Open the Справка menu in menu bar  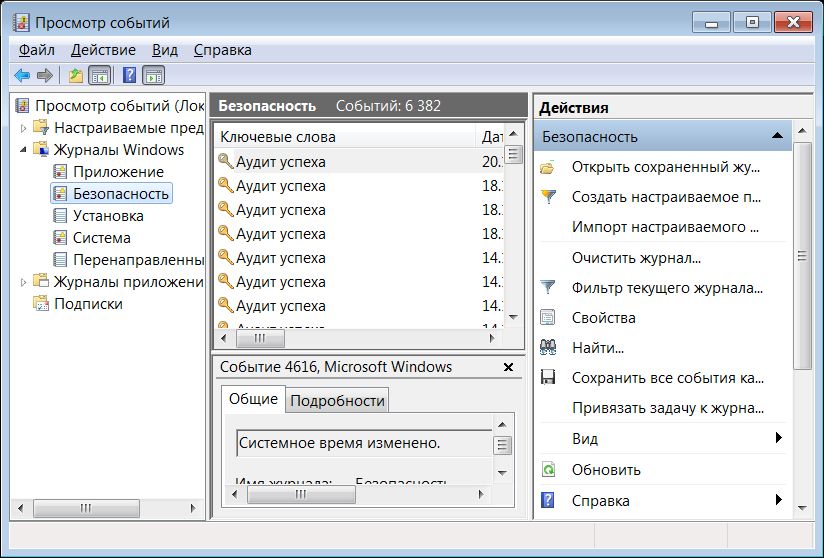222,50
